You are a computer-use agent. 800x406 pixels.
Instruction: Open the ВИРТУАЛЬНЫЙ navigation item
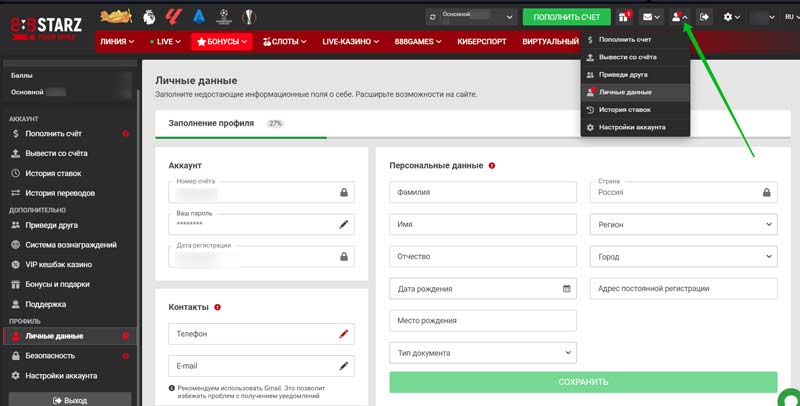[x=550, y=42]
